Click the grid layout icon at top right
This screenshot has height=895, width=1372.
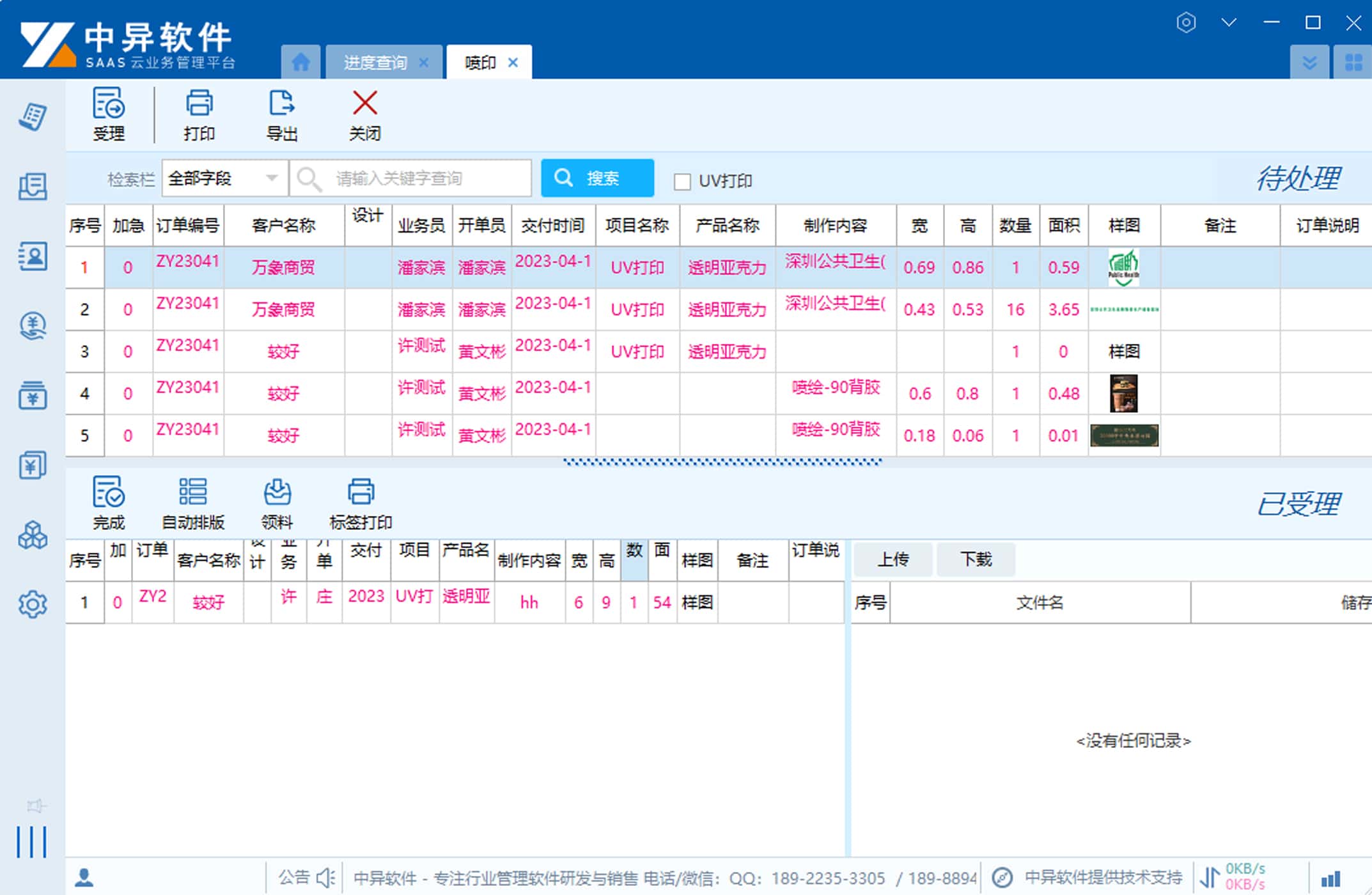pos(1353,63)
